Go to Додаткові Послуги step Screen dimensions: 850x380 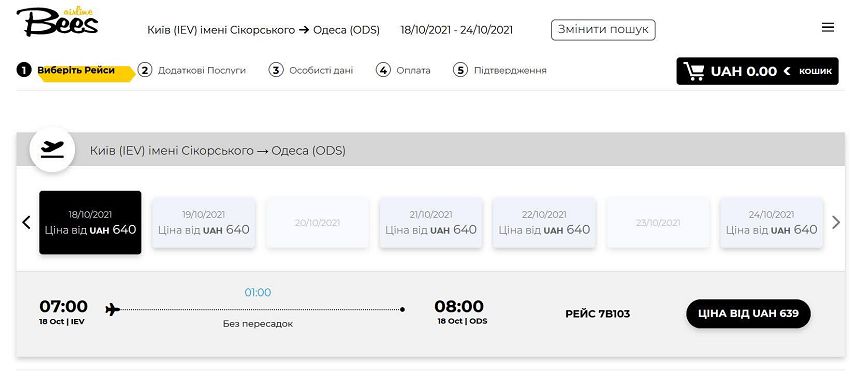191,70
